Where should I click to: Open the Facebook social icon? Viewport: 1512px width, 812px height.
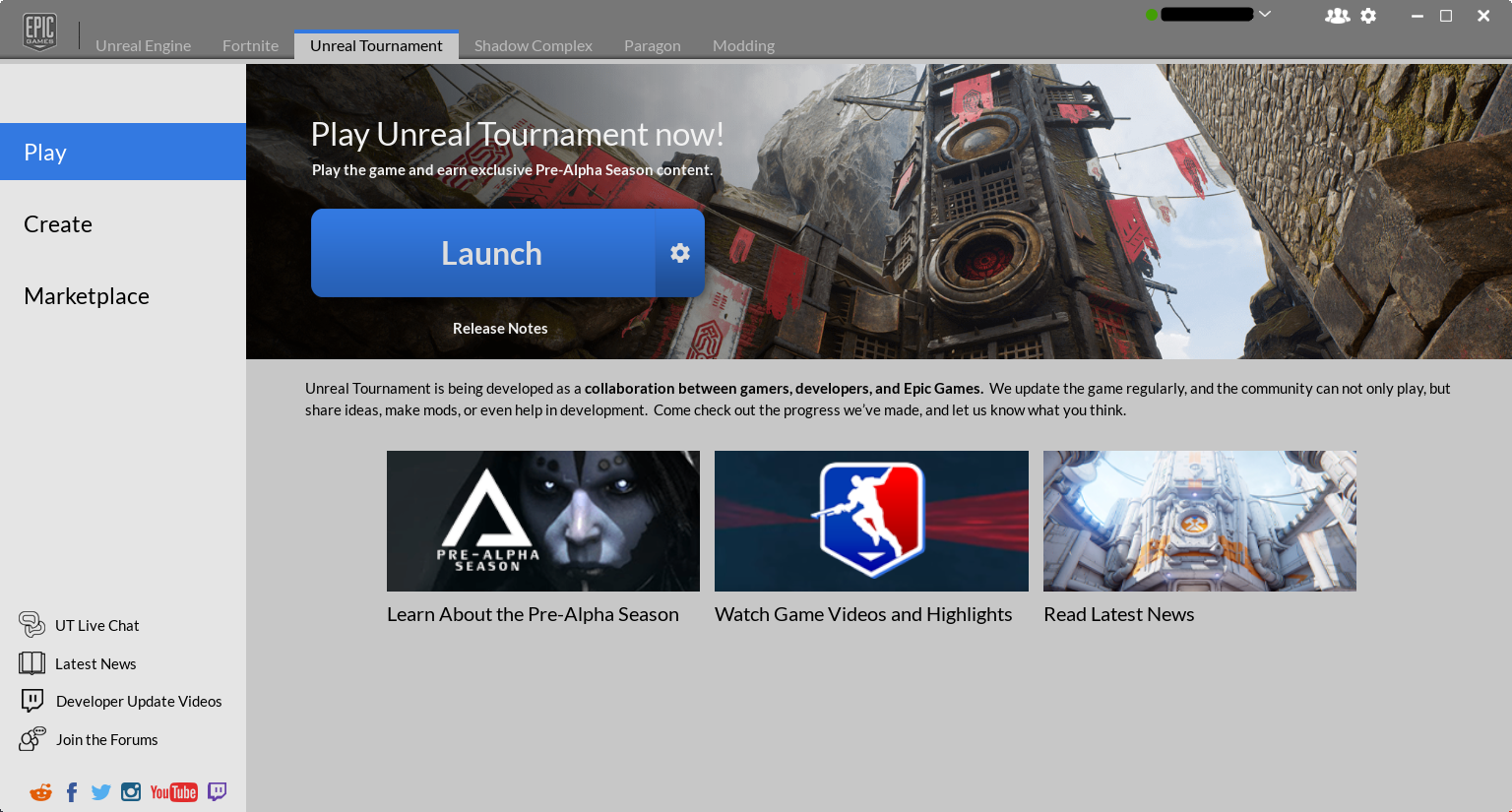[72, 792]
